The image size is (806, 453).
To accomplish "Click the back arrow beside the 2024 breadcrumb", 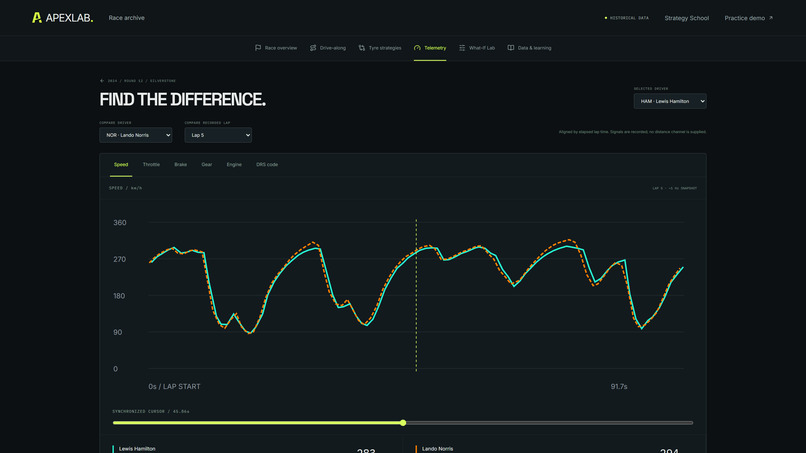I will point(102,81).
